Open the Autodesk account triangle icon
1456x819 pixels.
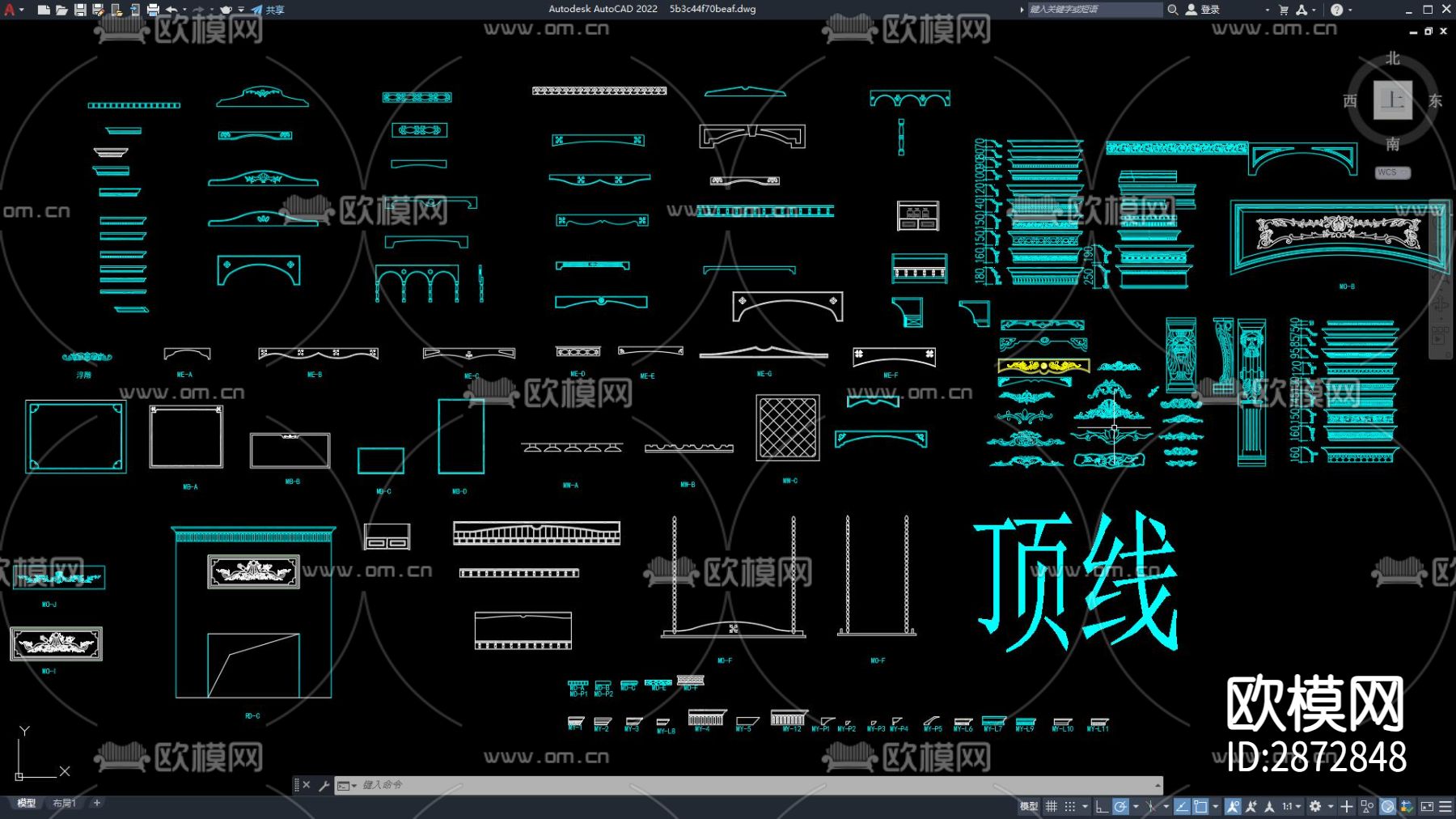[1302, 10]
